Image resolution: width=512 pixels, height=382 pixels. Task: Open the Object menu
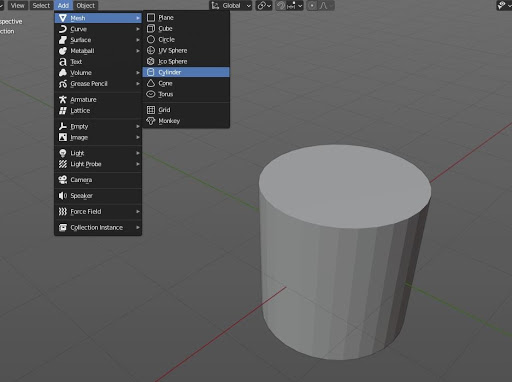pyautogui.click(x=86, y=5)
